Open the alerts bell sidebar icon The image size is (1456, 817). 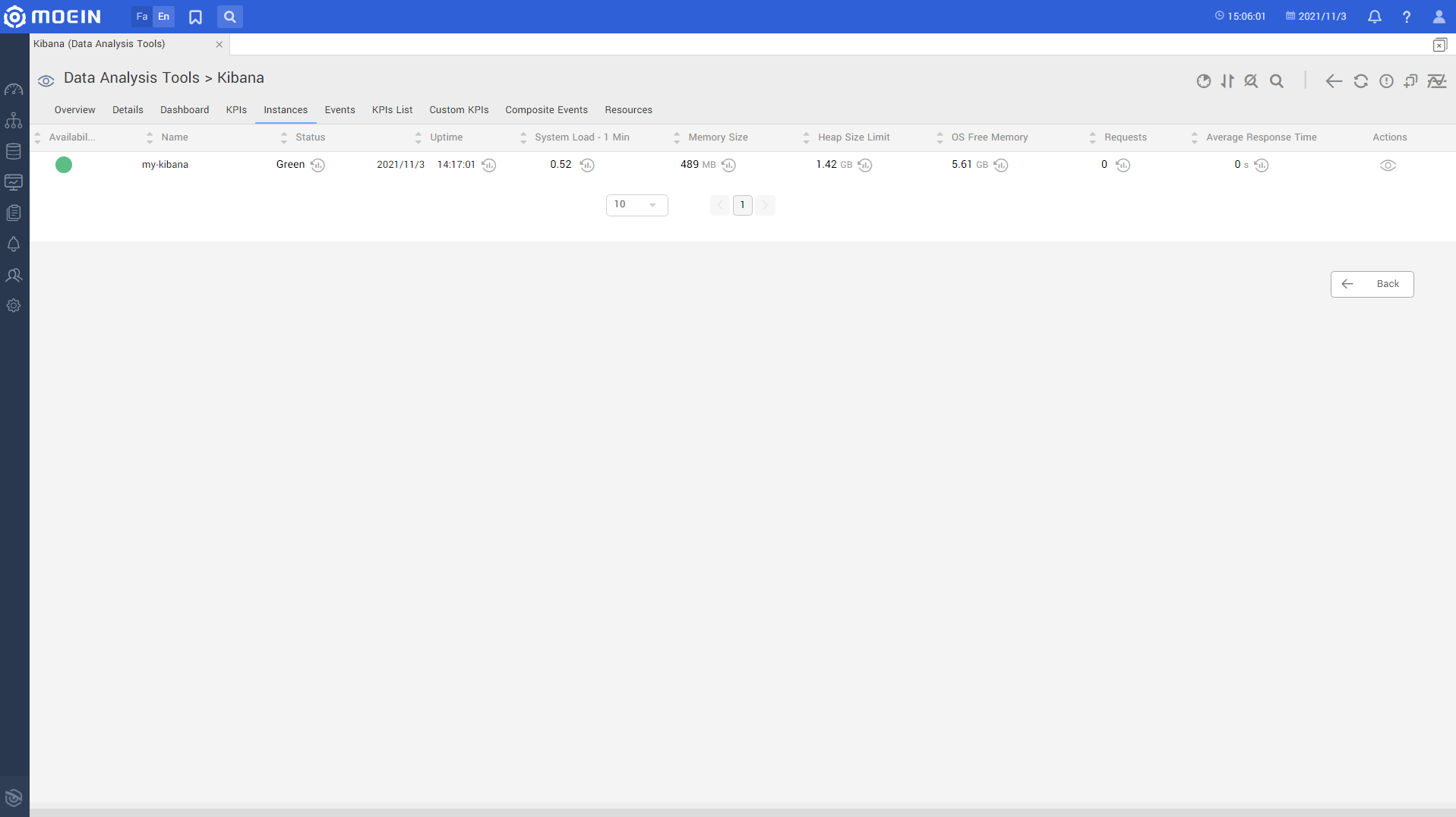tap(14, 244)
